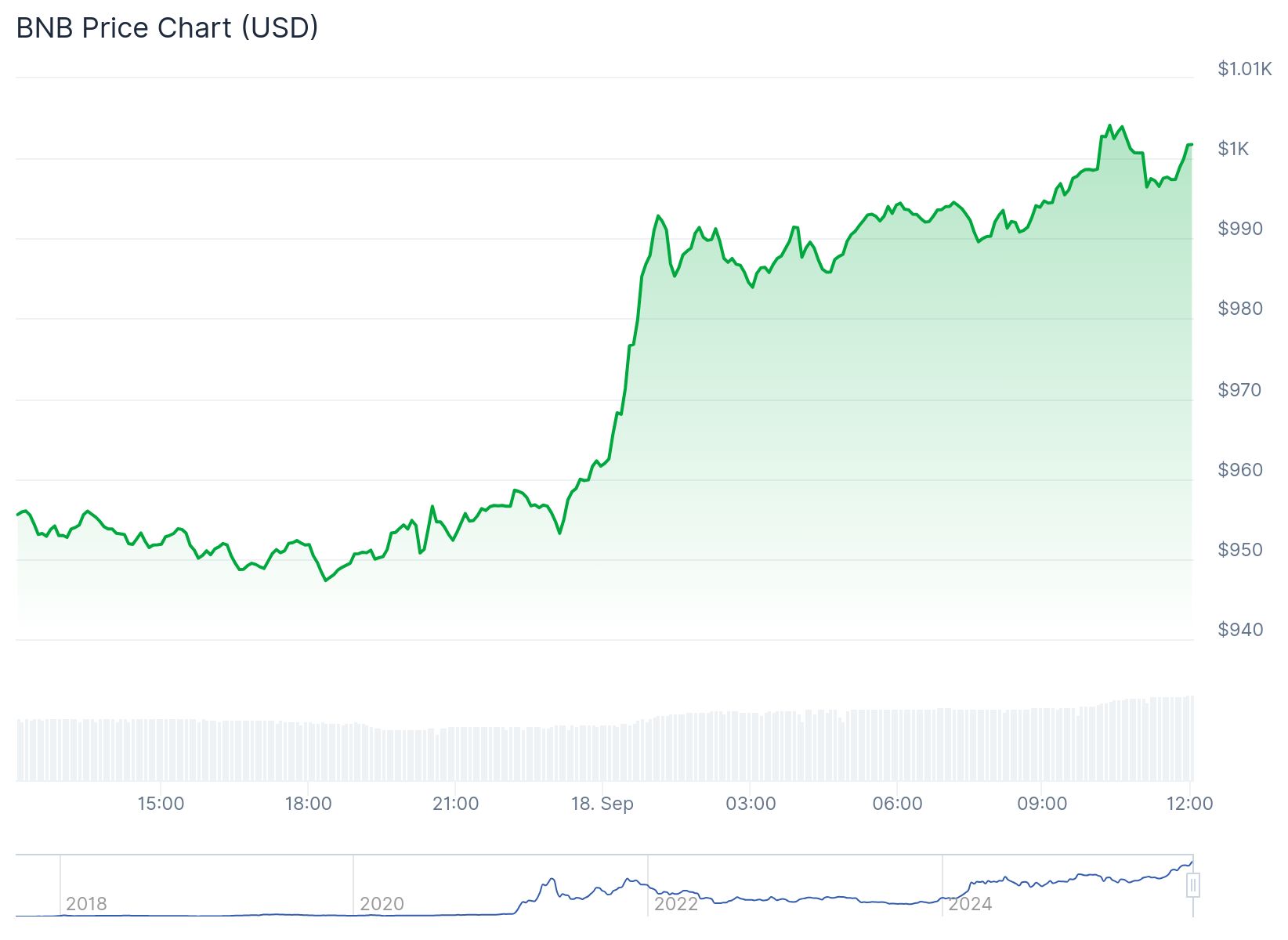Select the $940 y-axis label

1240,630
